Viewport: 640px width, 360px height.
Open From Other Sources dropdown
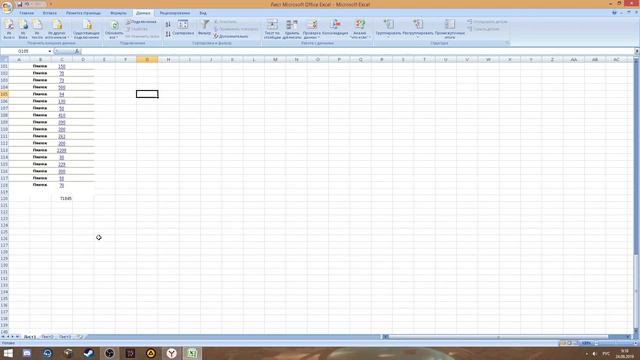click(x=57, y=30)
